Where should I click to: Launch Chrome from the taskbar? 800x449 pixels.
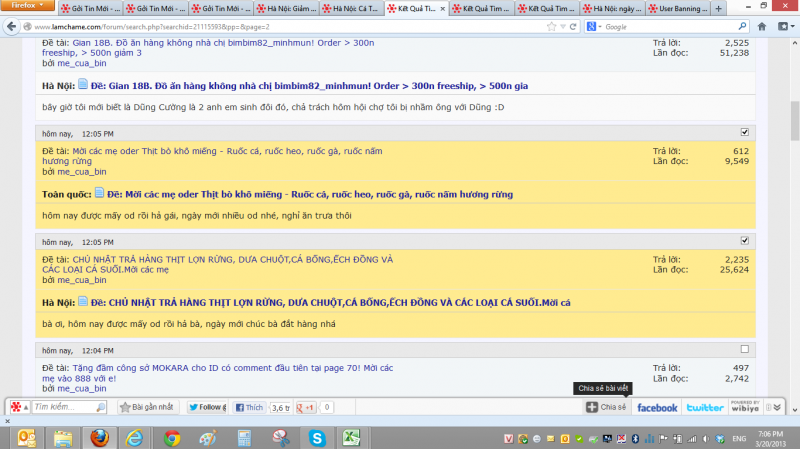click(172, 438)
